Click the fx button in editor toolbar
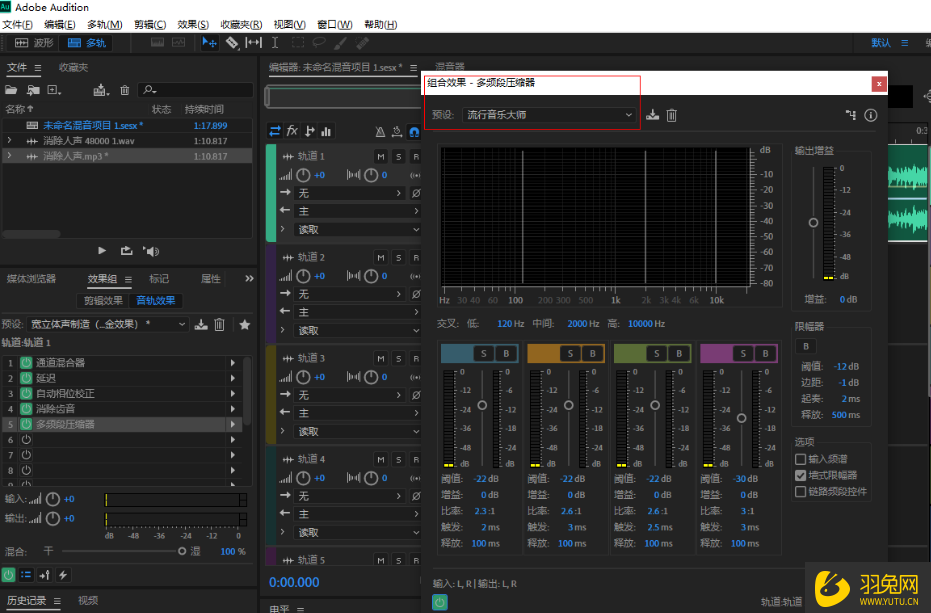This screenshot has height=613, width=931. [x=292, y=131]
